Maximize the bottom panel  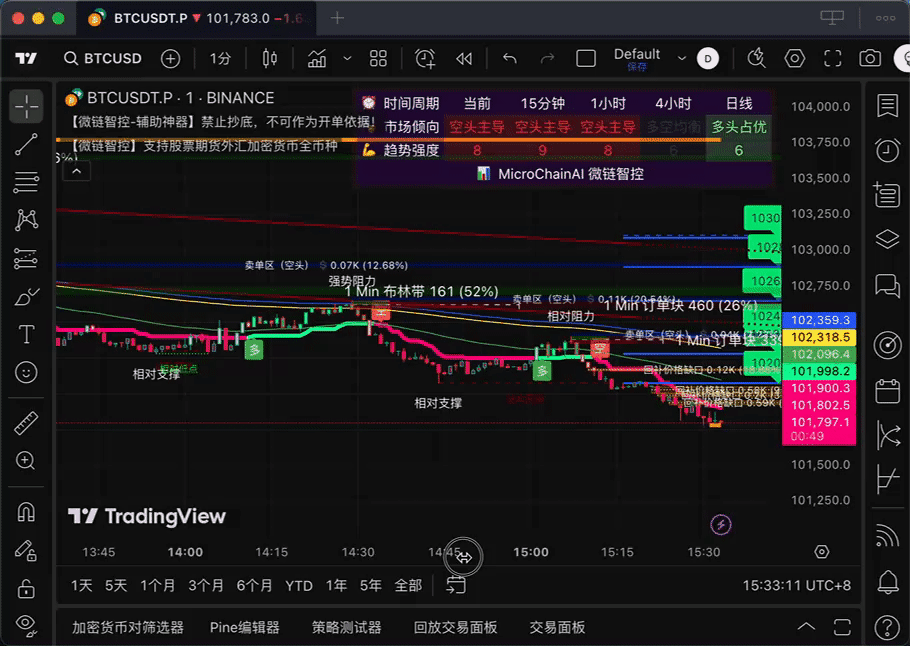[x=842, y=627]
